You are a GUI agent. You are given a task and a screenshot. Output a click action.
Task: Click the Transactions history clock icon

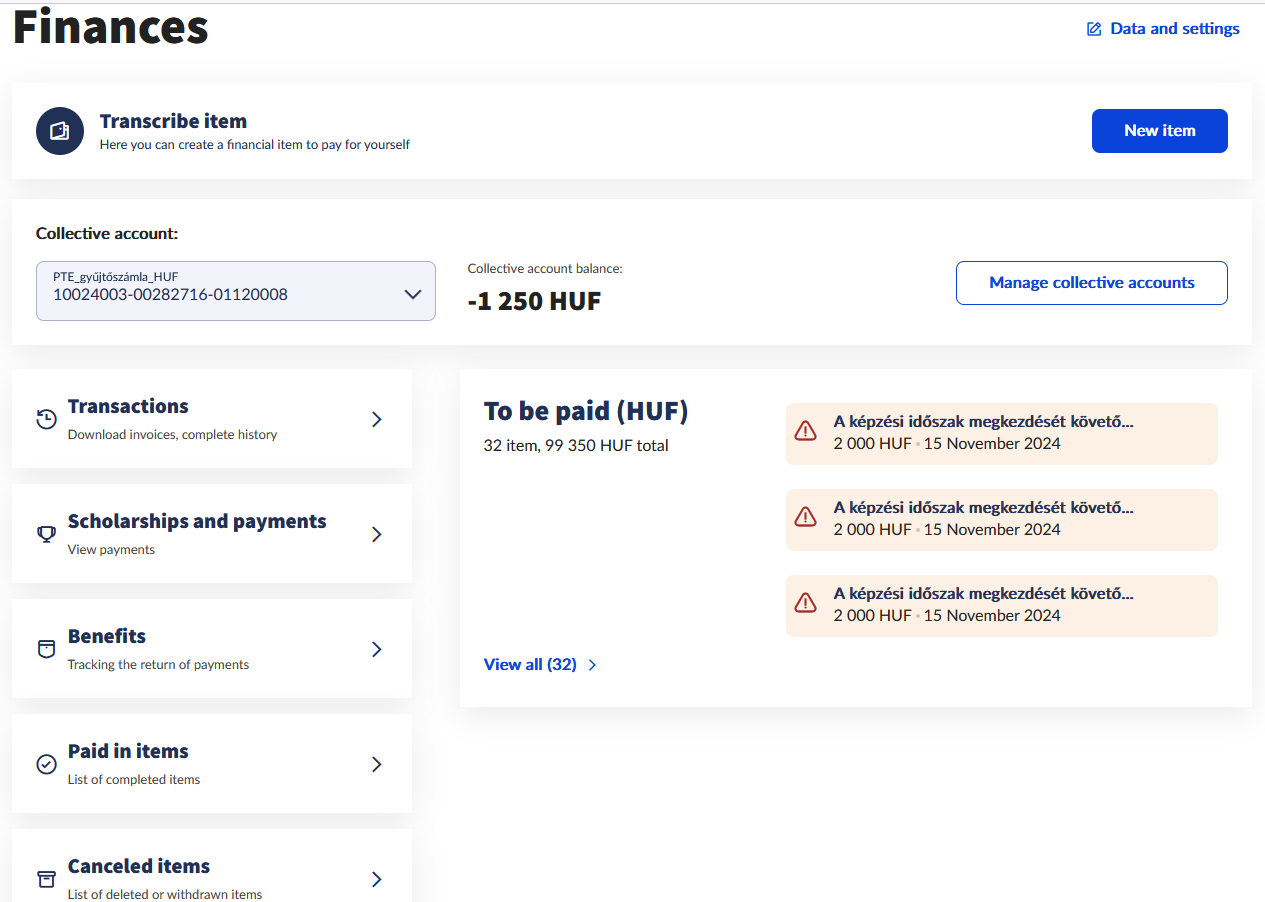coord(46,419)
